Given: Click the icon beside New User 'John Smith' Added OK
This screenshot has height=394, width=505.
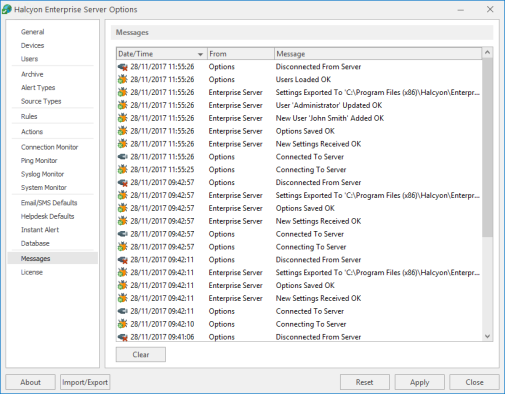Looking at the screenshot, I should (x=123, y=118).
